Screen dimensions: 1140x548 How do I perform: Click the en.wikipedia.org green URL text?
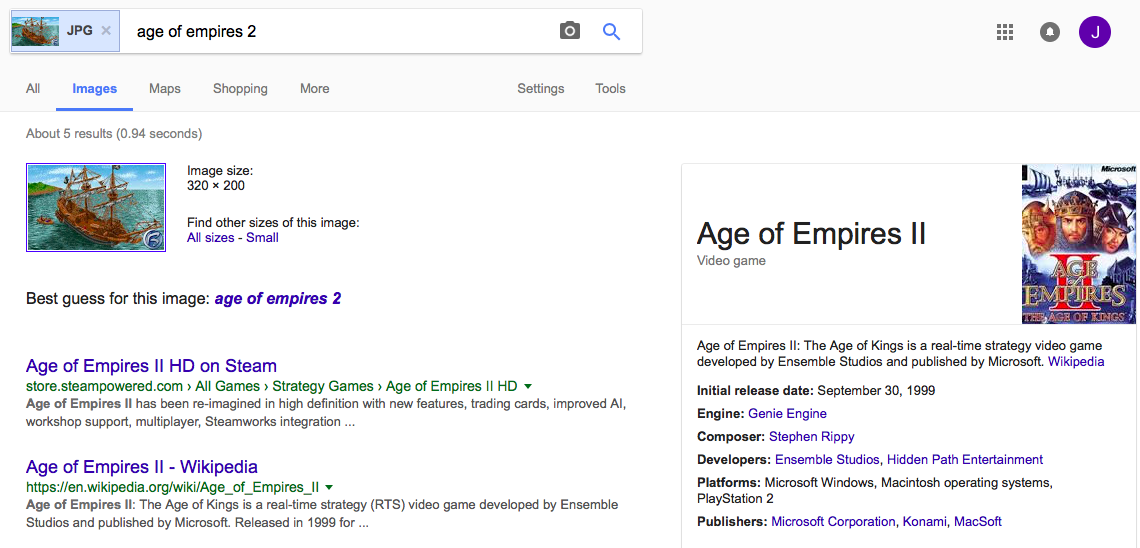pyautogui.click(x=172, y=487)
